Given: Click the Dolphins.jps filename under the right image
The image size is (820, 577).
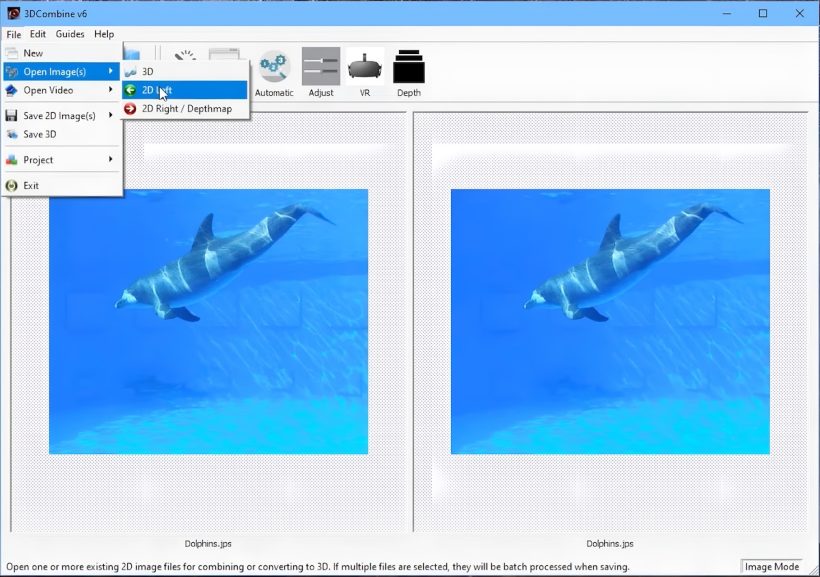Looking at the screenshot, I should click(x=611, y=543).
